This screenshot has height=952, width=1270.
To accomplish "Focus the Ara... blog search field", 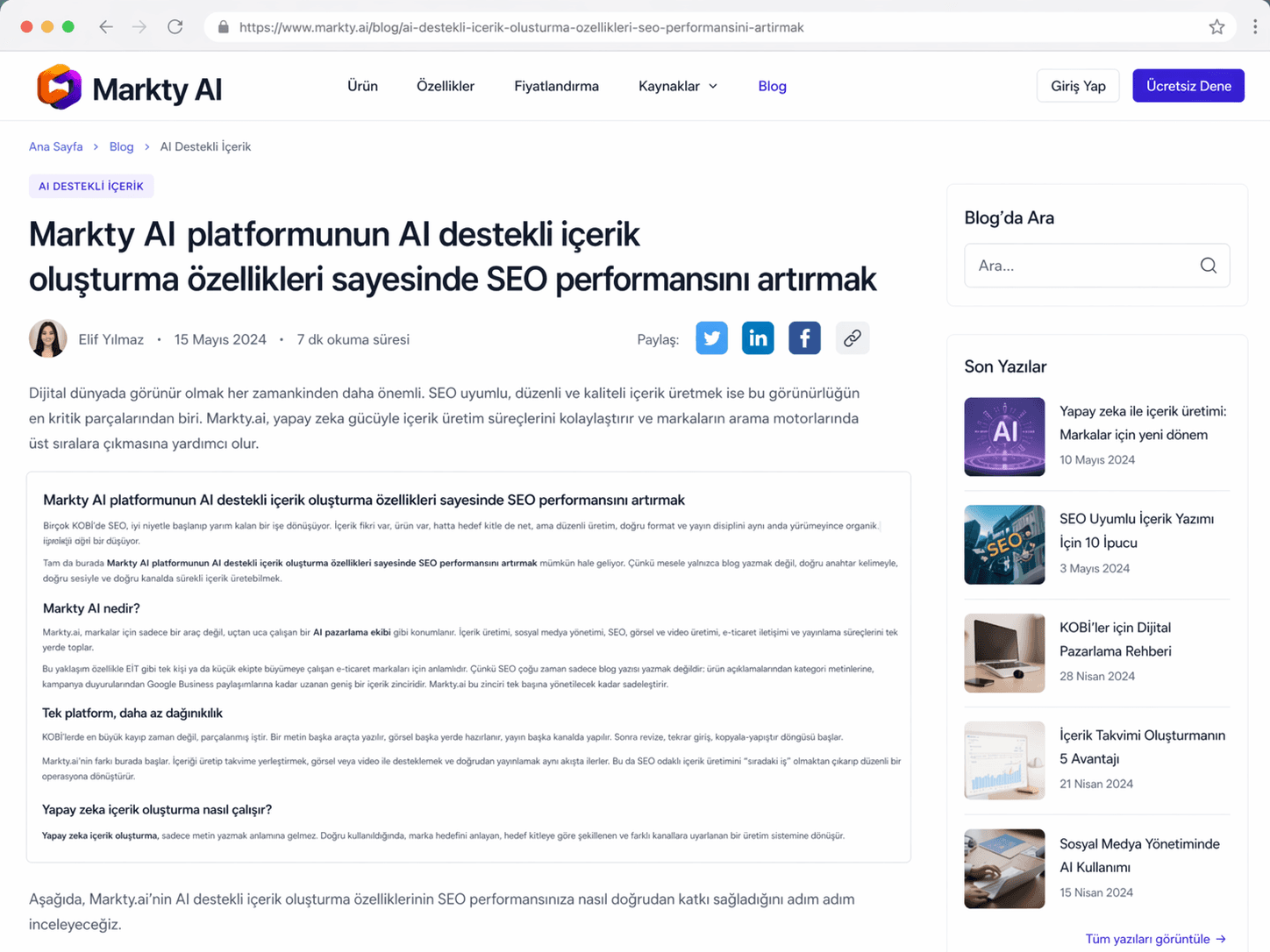I will [x=1083, y=266].
